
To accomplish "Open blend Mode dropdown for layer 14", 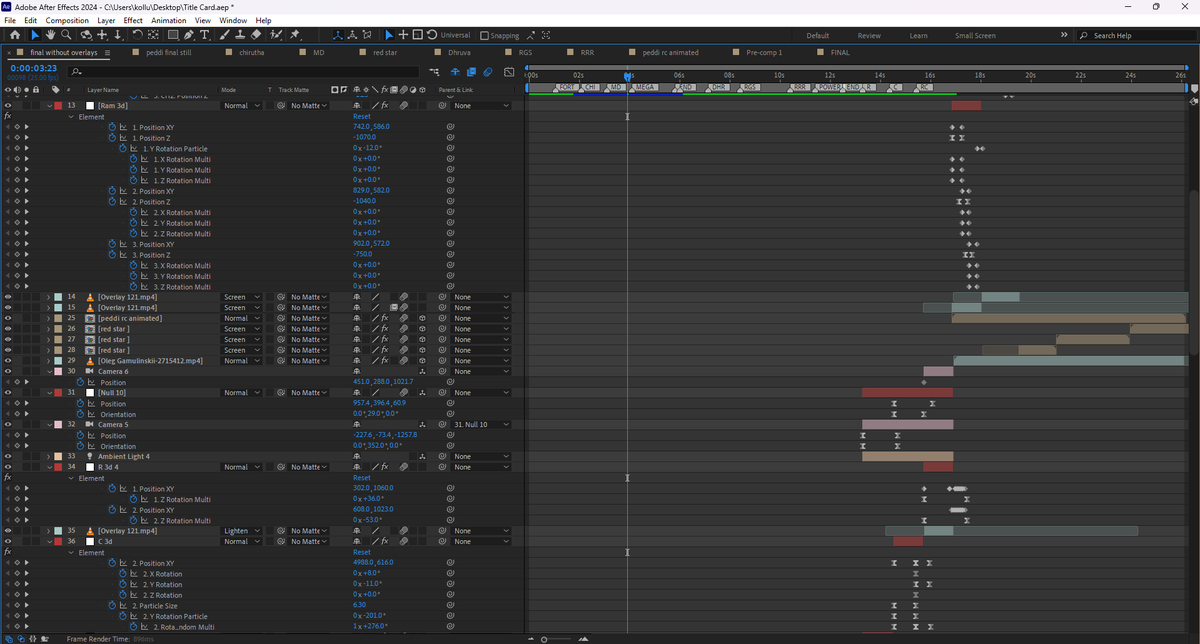I will click(x=242, y=297).
